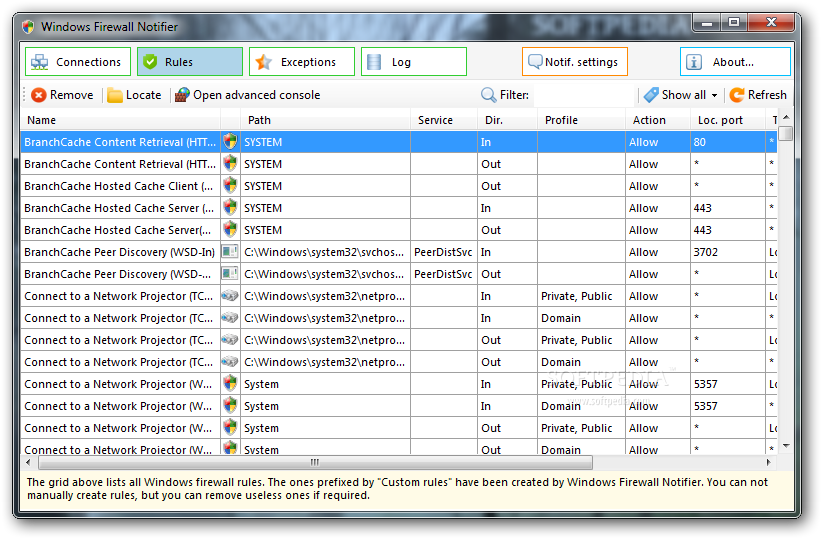The image size is (822, 539).
Task: Sort rules by the Profile column
Action: pos(581,120)
